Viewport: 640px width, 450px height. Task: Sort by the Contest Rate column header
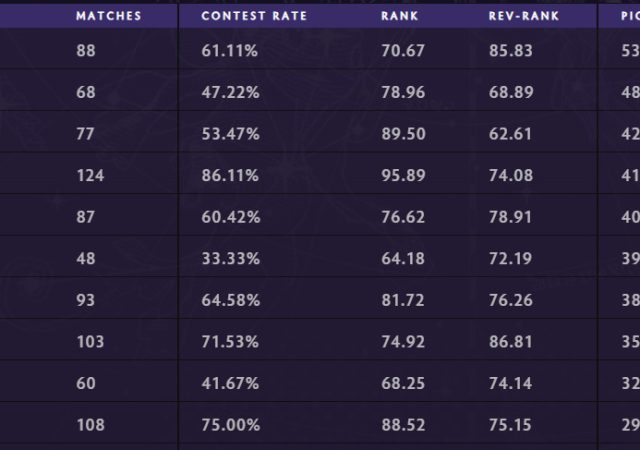[254, 16]
